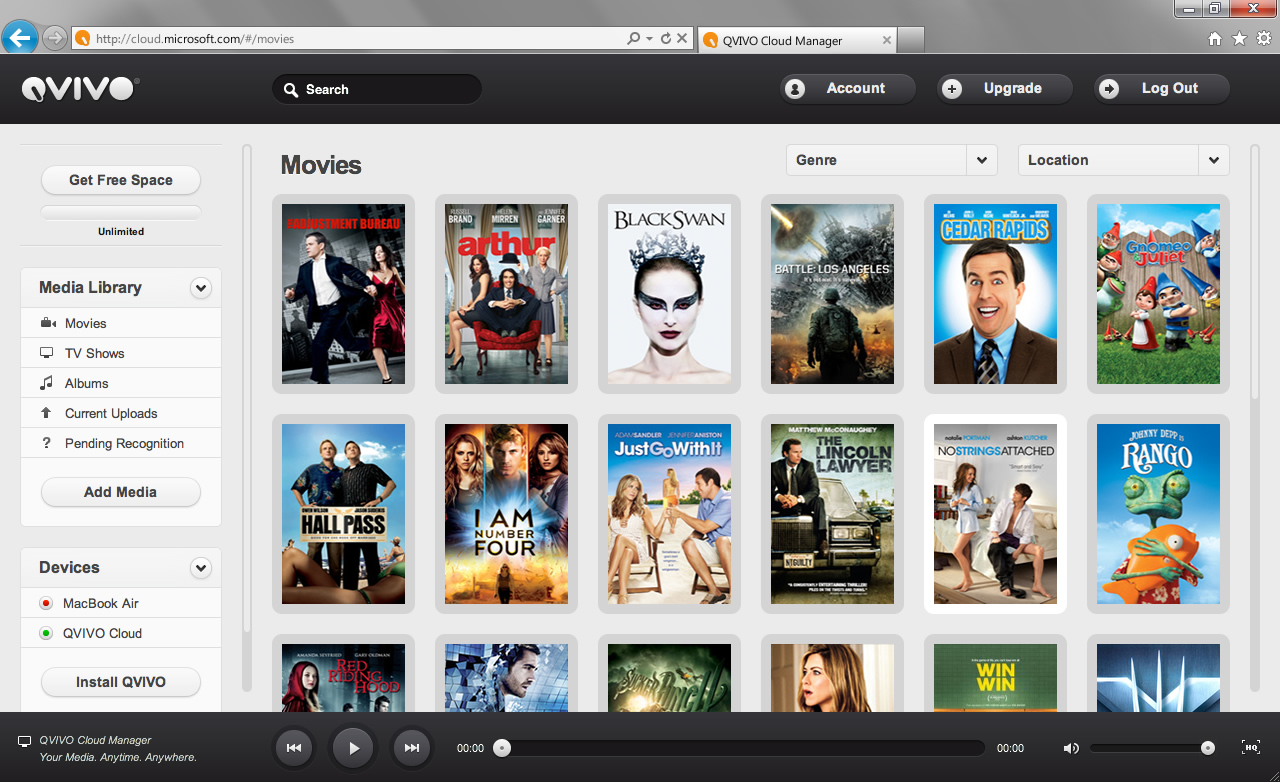Open the Location dropdown
Image resolution: width=1280 pixels, height=782 pixels.
point(1124,160)
